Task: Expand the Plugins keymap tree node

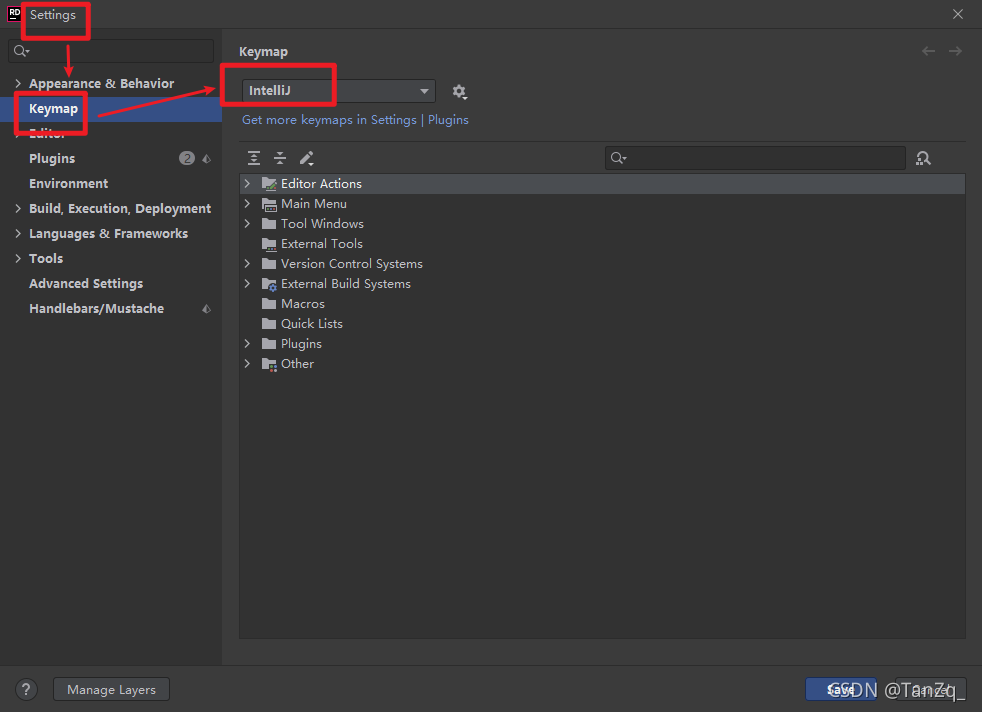Action: point(247,344)
